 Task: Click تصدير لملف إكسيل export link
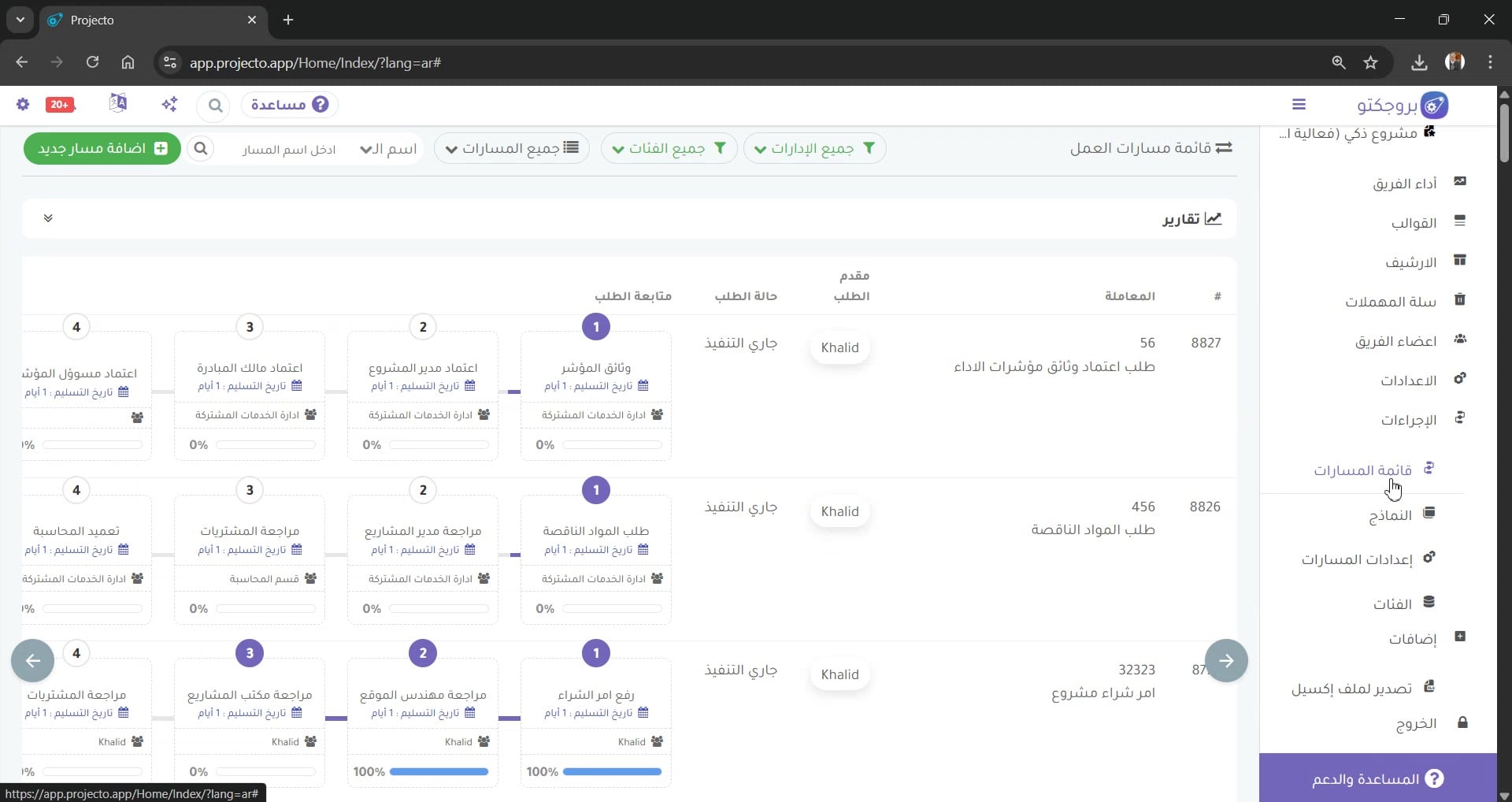1352,689
